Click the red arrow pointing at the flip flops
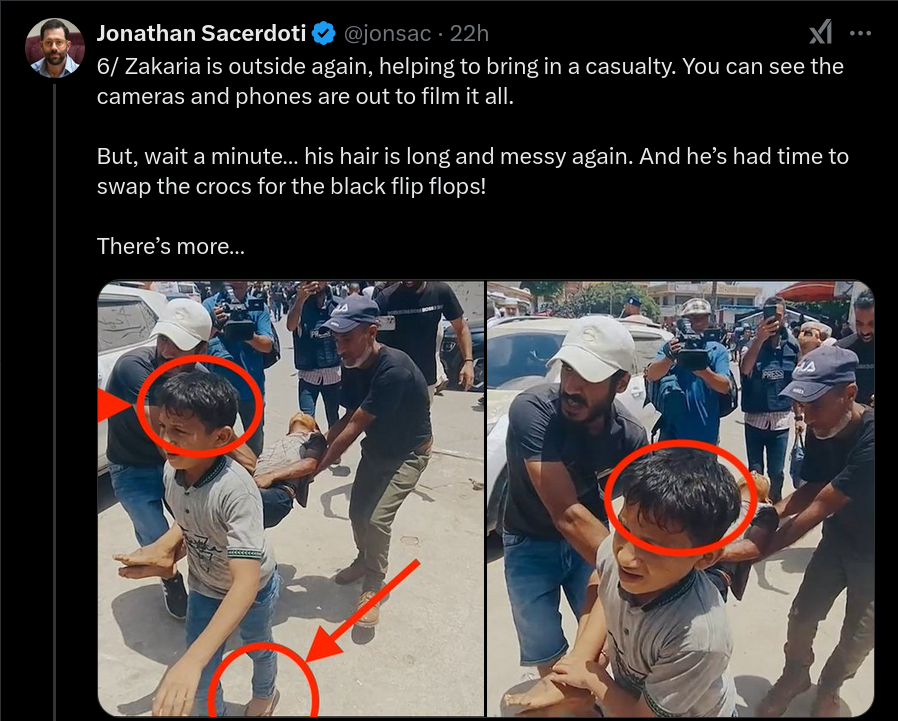Screen dimensions: 898x721 (364, 610)
